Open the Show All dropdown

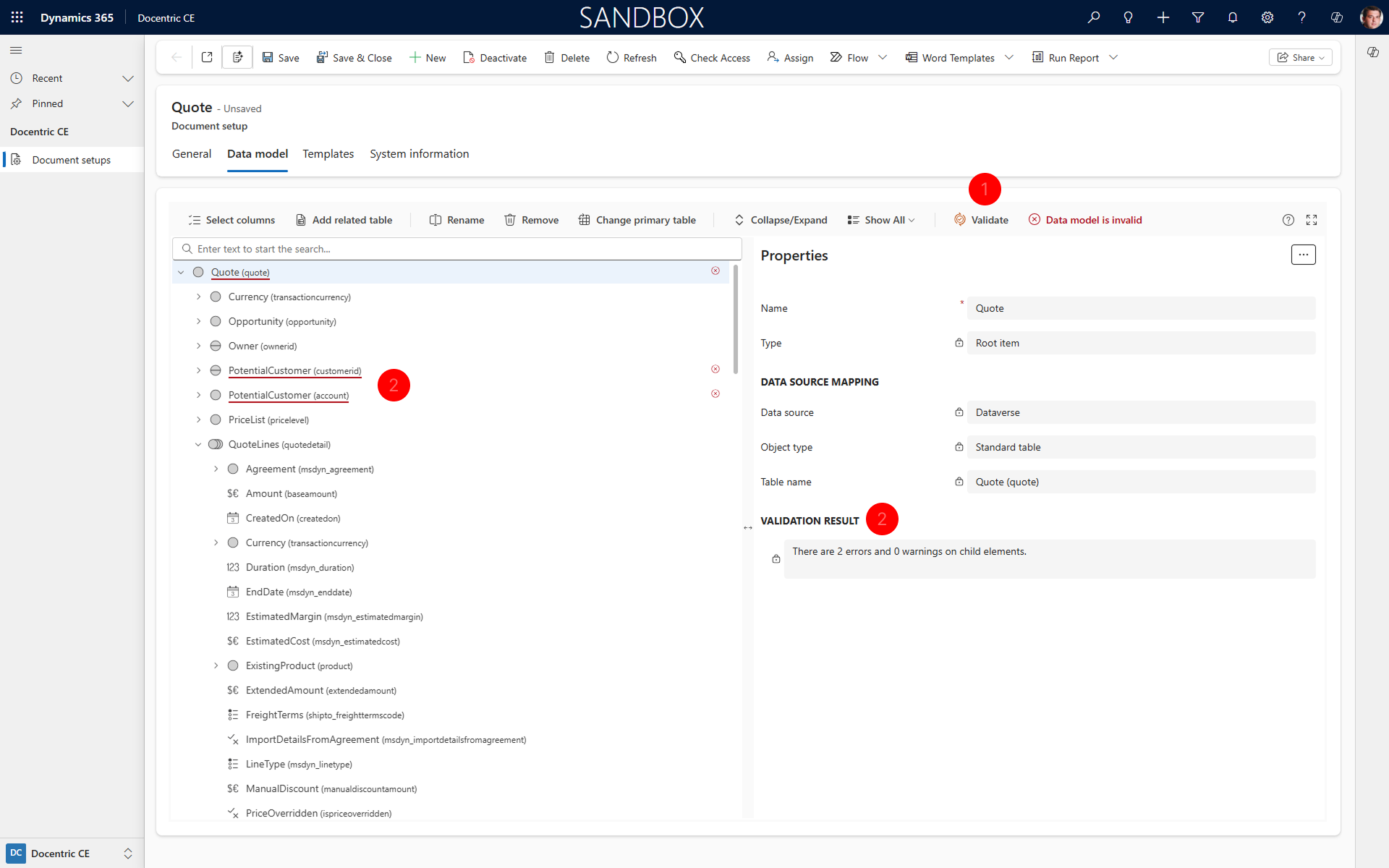click(881, 220)
